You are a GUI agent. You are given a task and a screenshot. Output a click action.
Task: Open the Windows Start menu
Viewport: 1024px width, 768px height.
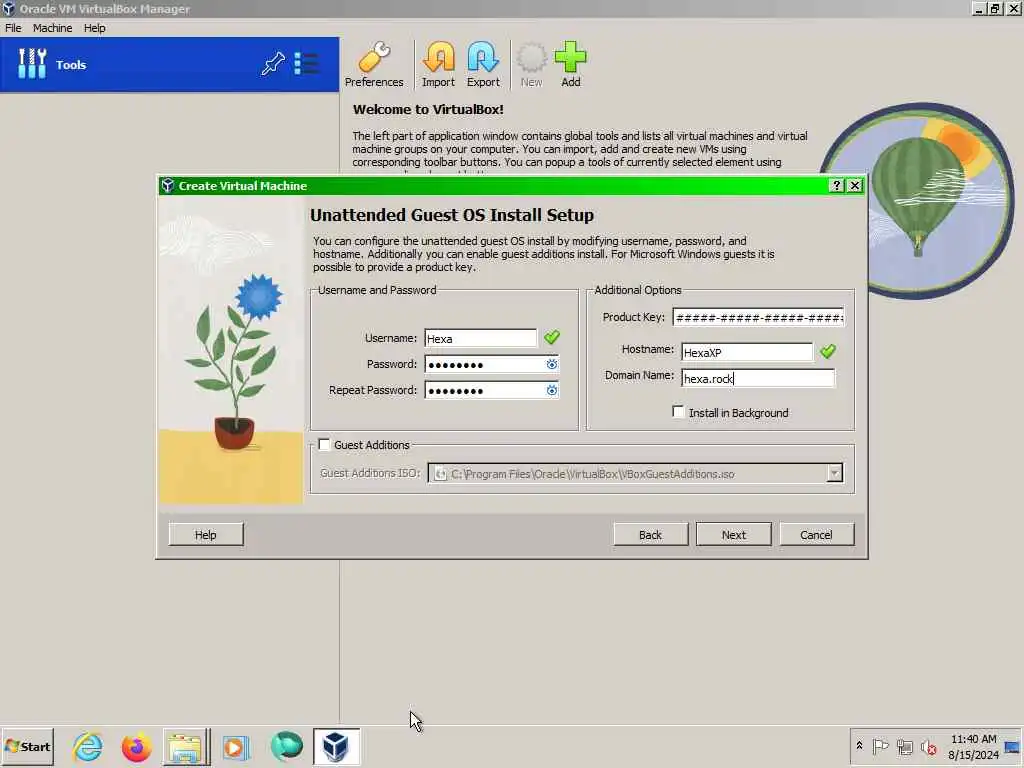point(27,747)
